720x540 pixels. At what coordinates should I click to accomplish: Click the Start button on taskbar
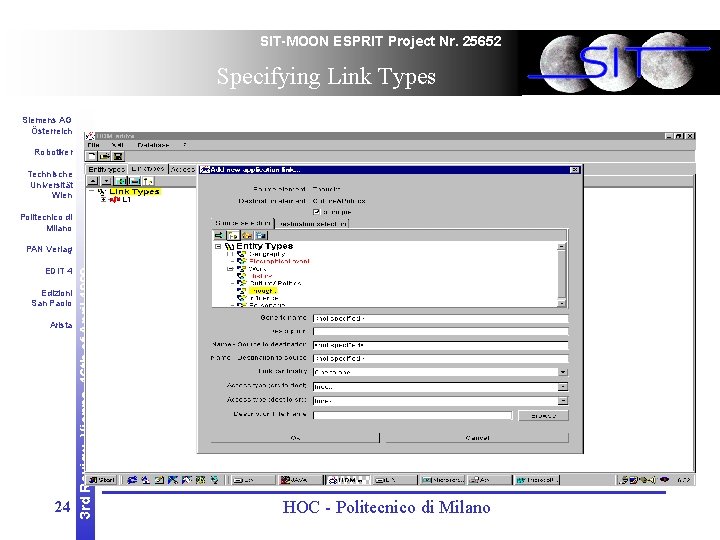point(102,480)
